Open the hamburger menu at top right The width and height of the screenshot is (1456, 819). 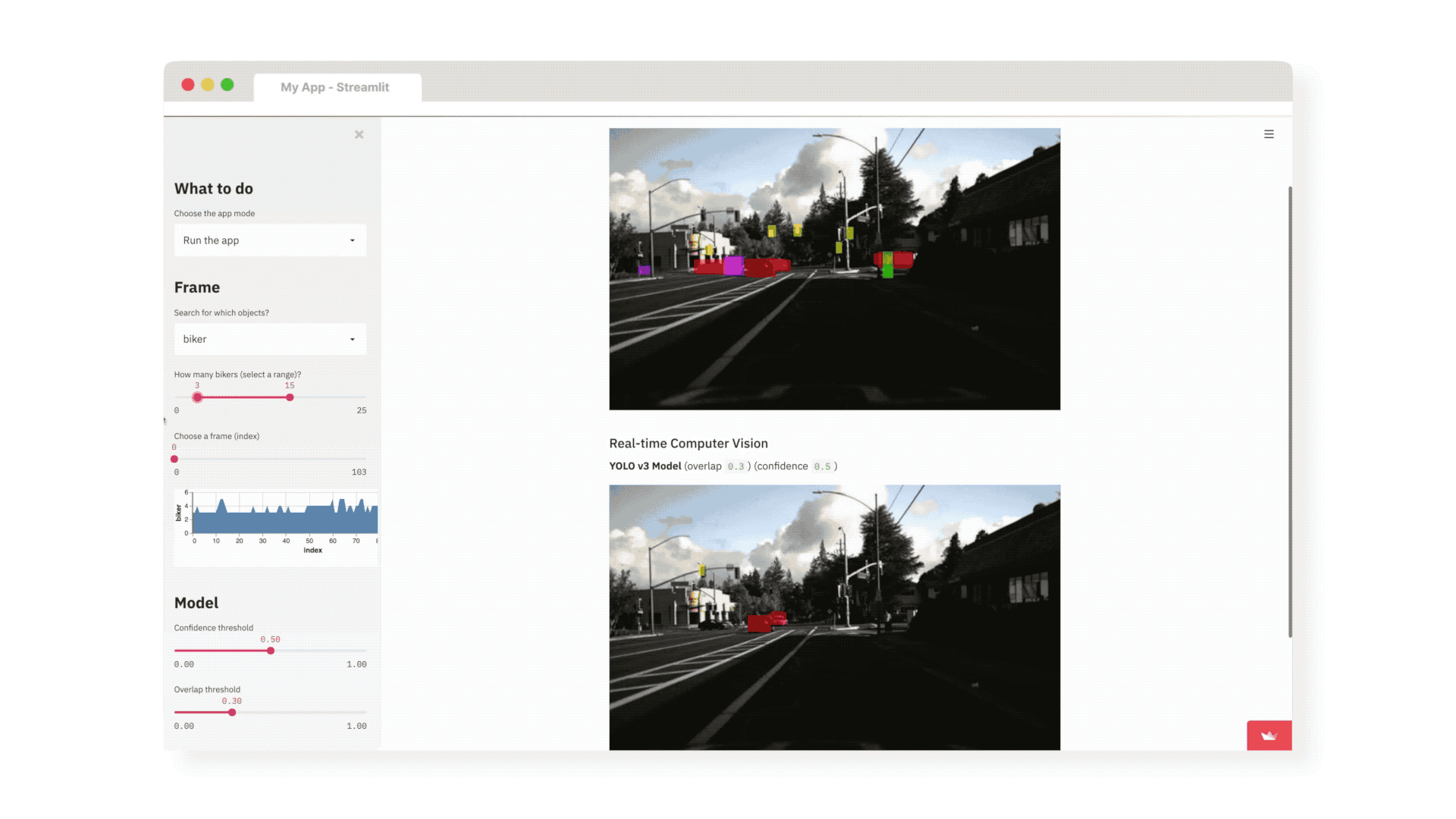pos(1269,134)
